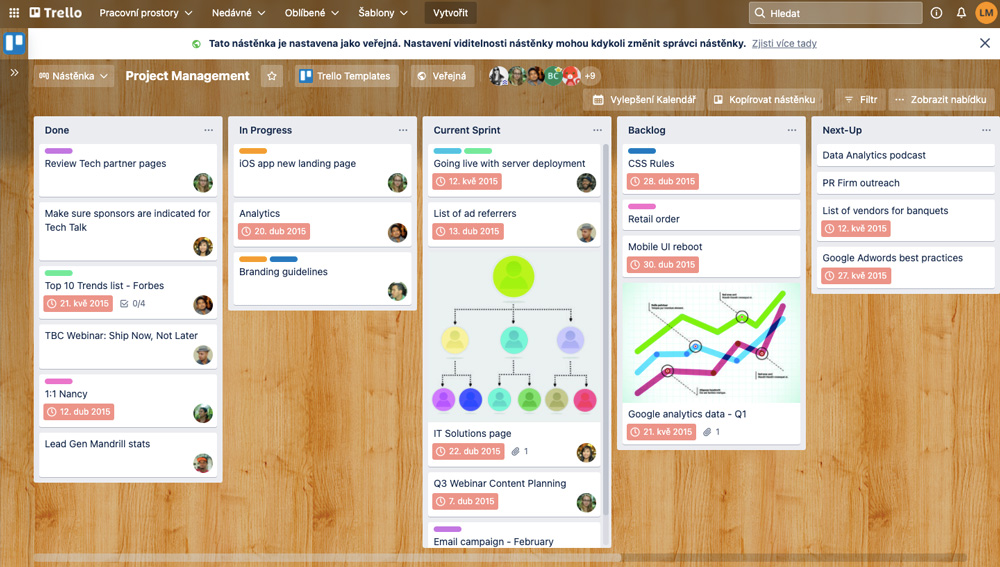Click the Trello board icon in the sidebar
Viewport: 1000px width, 567px height.
coord(14,43)
